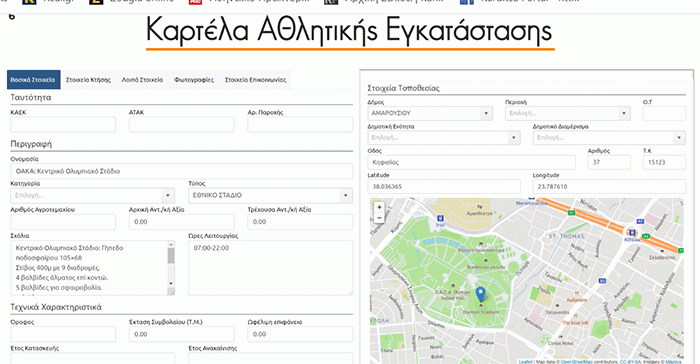700x364 pixels.
Task: Open the CC-BY-SA license link
Action: tap(630, 362)
